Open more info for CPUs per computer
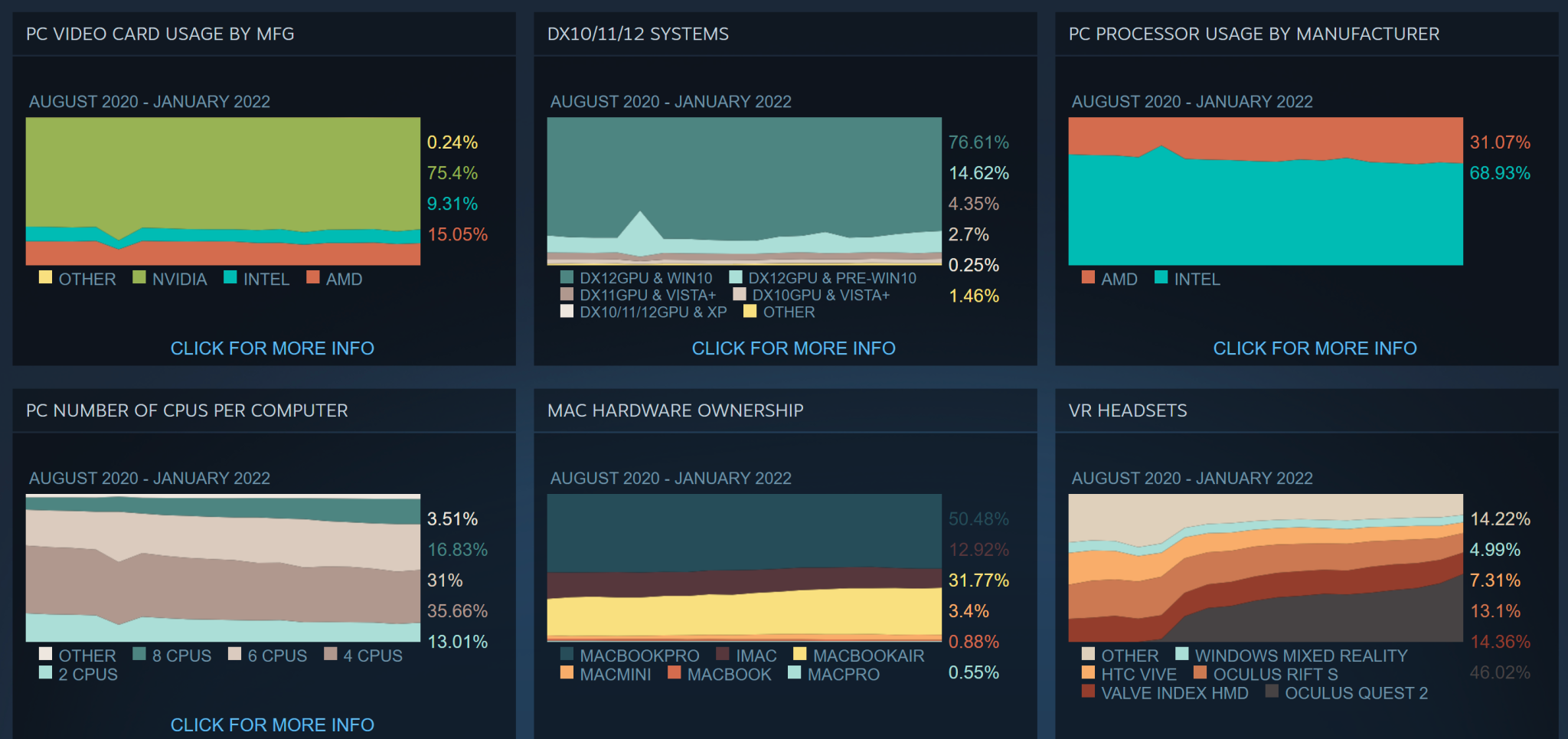Image resolution: width=1568 pixels, height=739 pixels. pos(272,724)
